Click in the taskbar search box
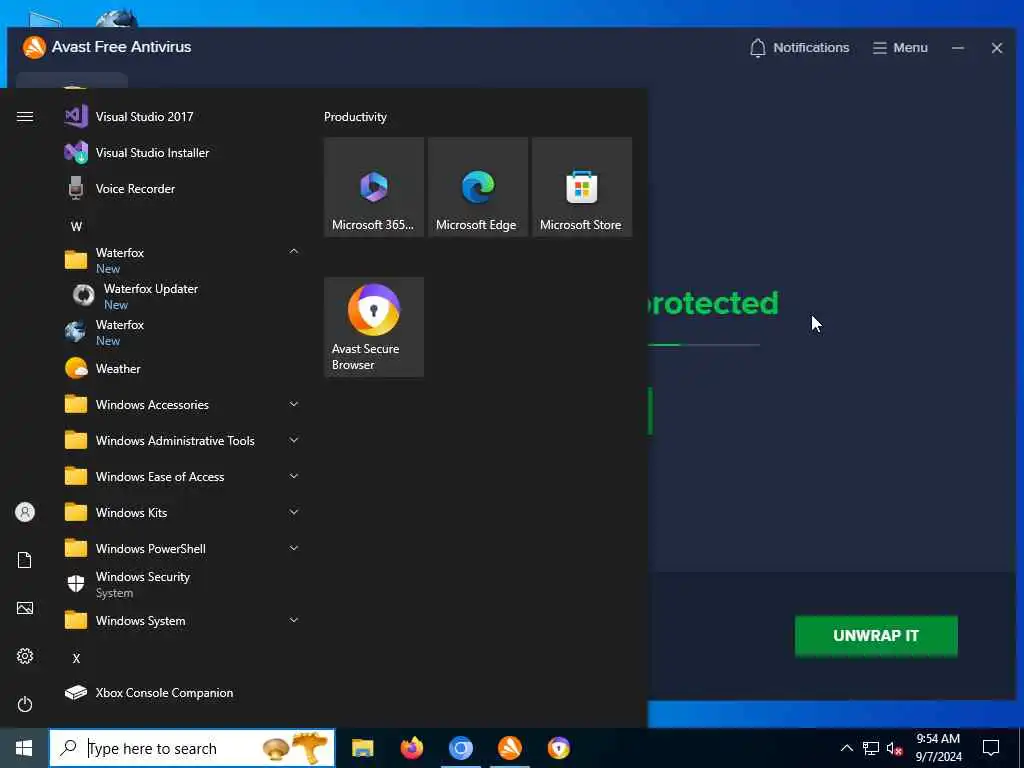Viewport: 1024px width, 768px height. coord(192,748)
